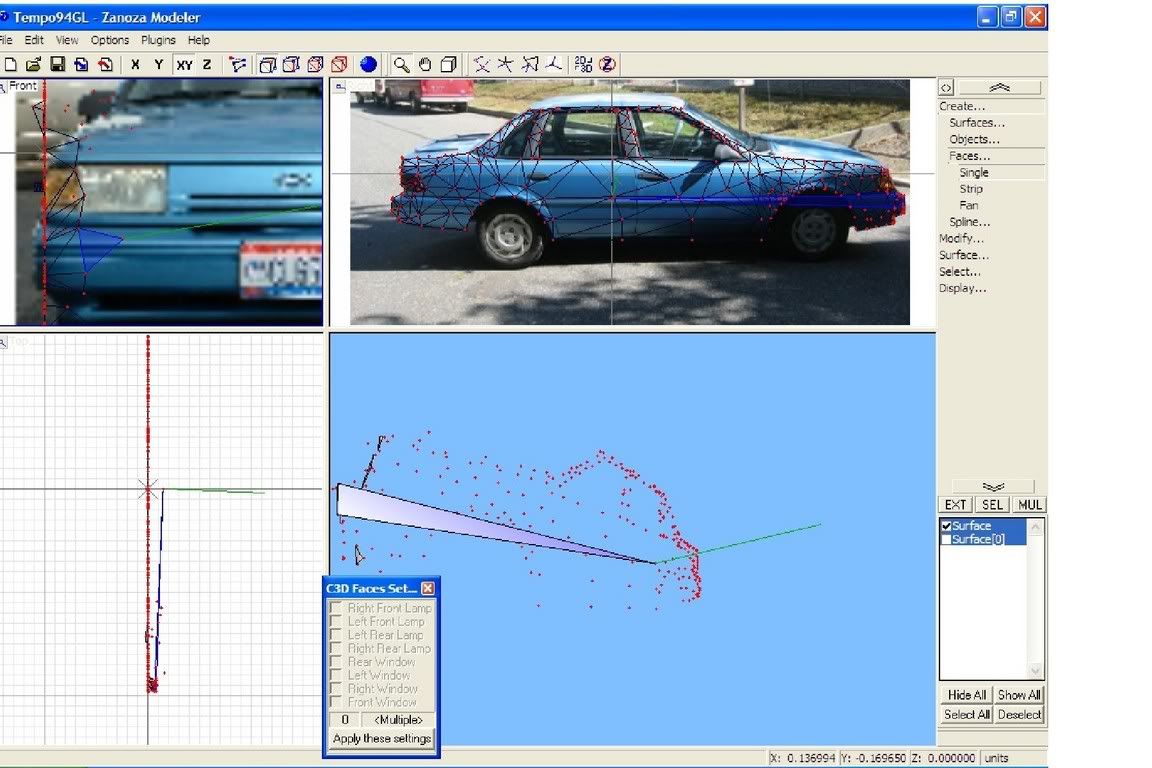The image size is (1152, 768).
Task: Toggle the Right Front Lamp checkbox
Action: pyautogui.click(x=337, y=608)
